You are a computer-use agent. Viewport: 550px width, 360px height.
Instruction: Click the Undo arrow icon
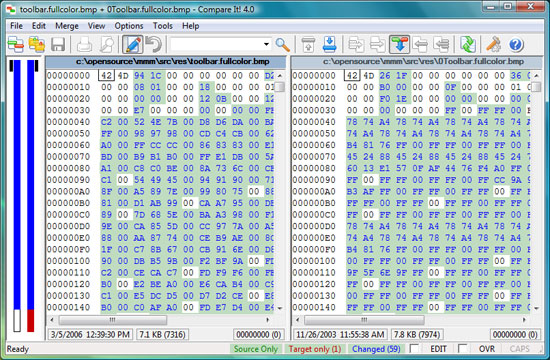(154, 45)
